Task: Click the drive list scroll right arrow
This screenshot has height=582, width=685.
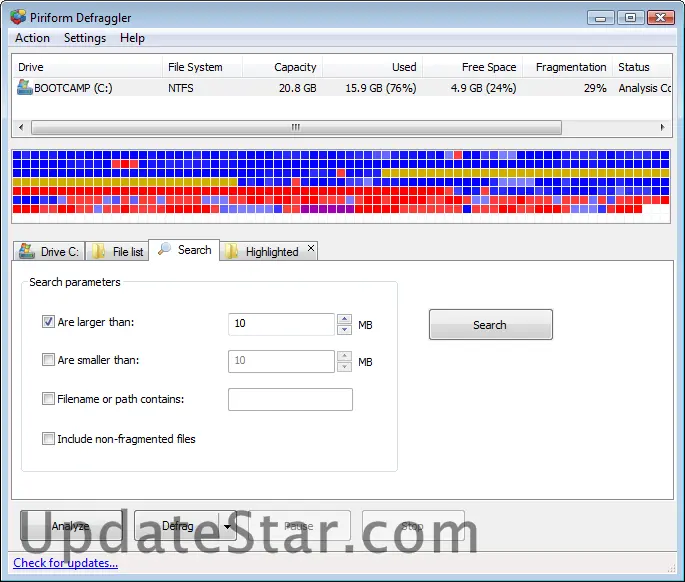Action: [662, 128]
